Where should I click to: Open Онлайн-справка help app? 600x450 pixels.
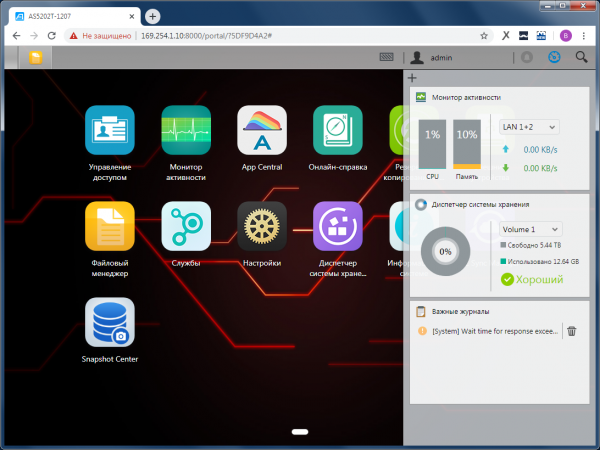337,129
